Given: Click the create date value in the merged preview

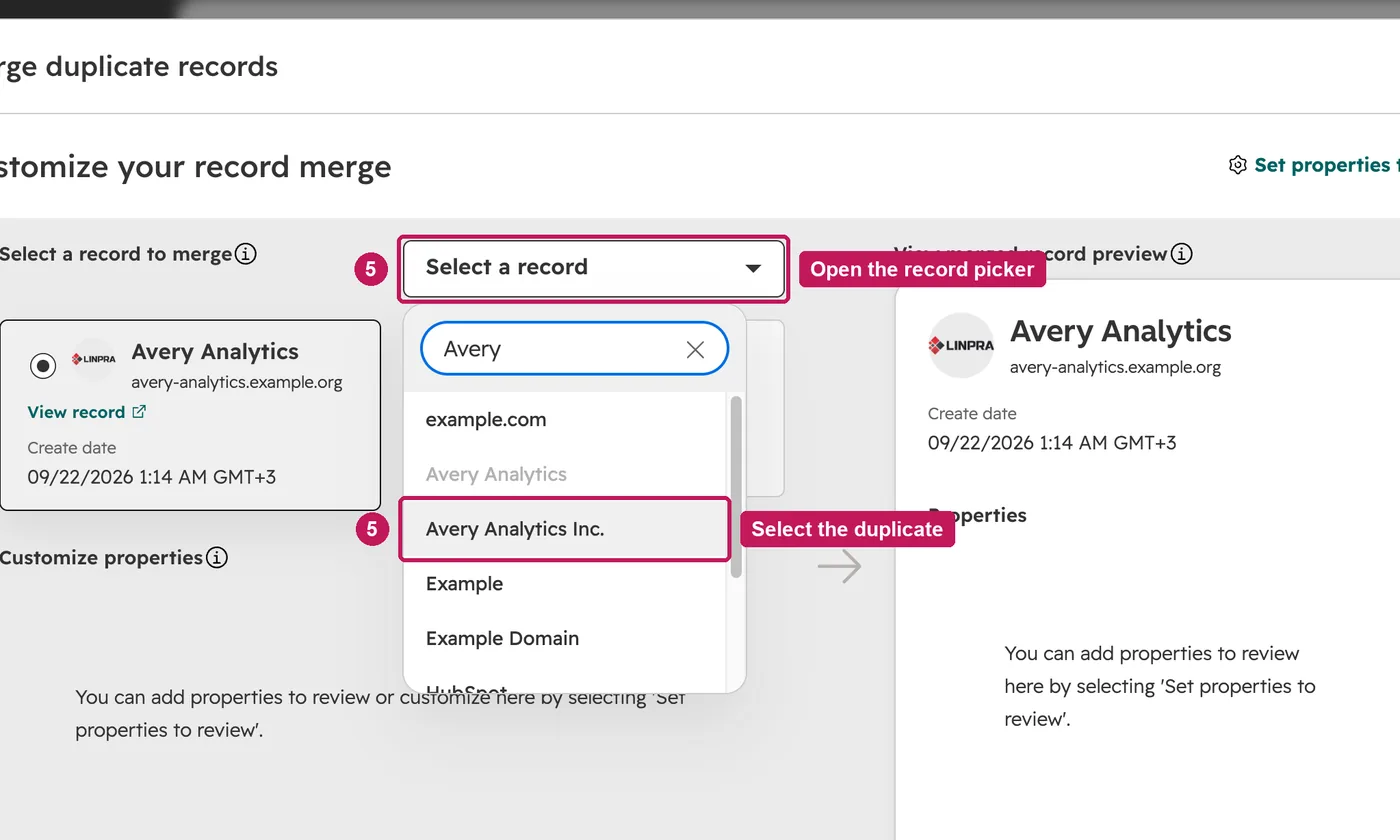Looking at the screenshot, I should [x=1052, y=443].
